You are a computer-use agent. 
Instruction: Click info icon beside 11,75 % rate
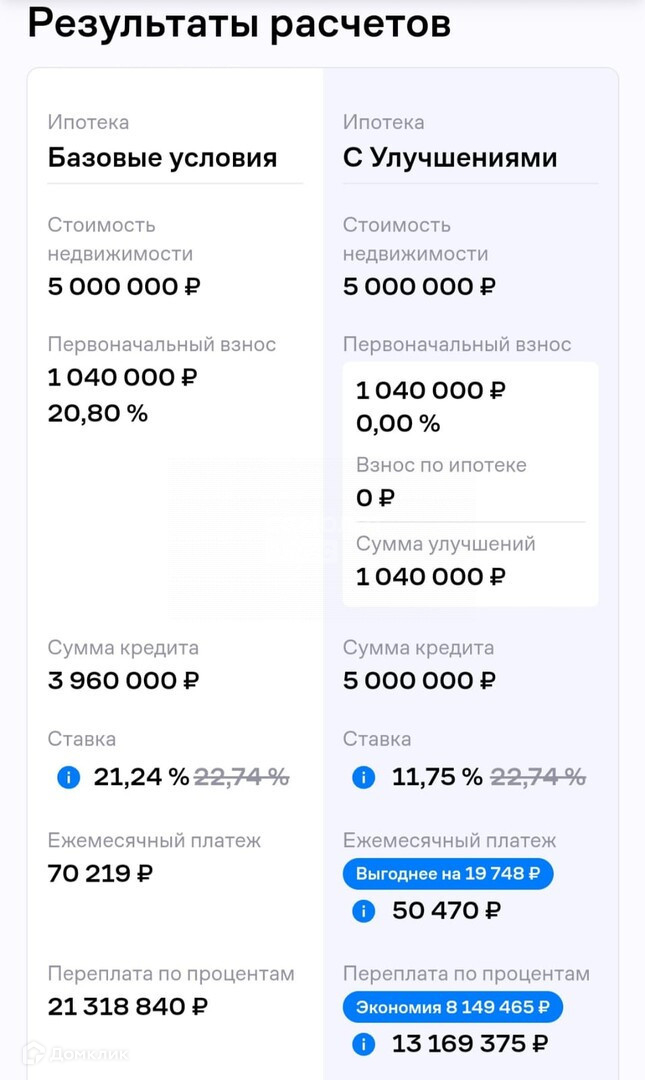(x=363, y=777)
